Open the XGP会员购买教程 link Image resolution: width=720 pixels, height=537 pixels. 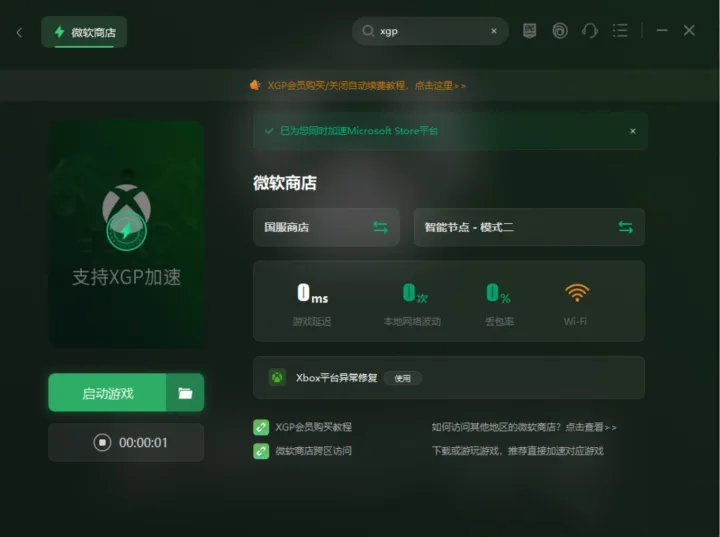313,427
